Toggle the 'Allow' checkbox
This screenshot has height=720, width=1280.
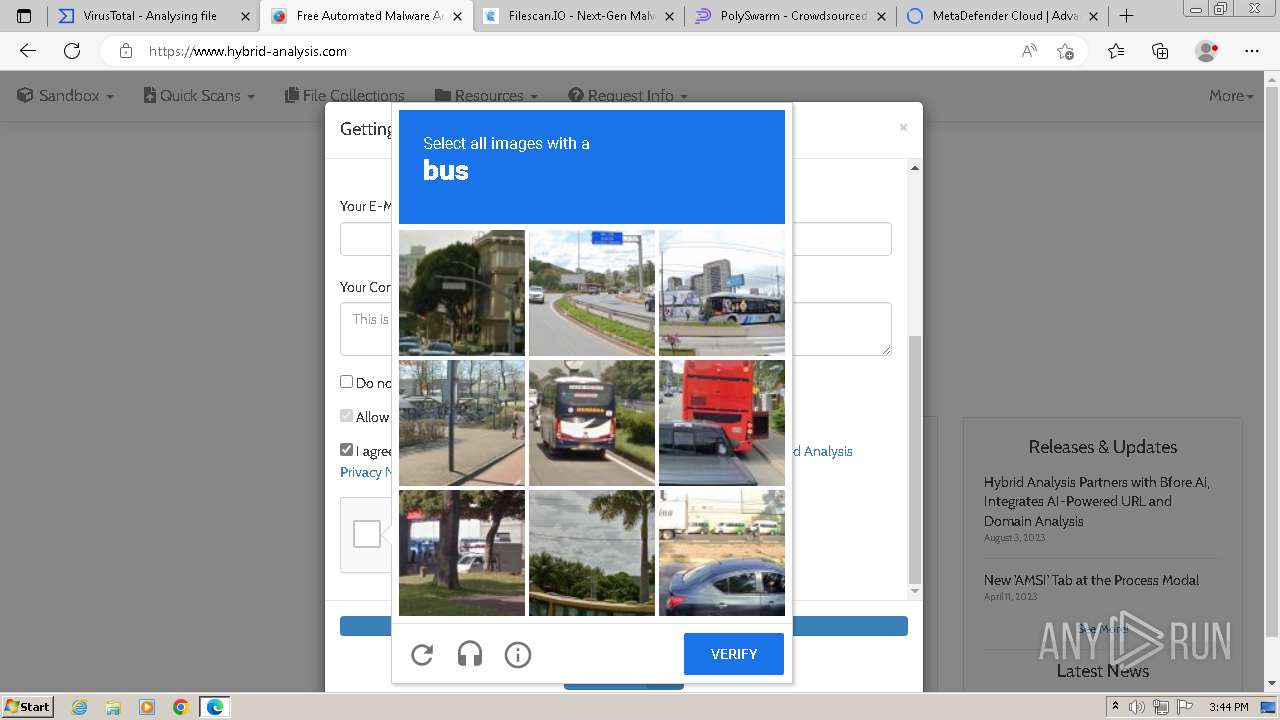click(346, 416)
